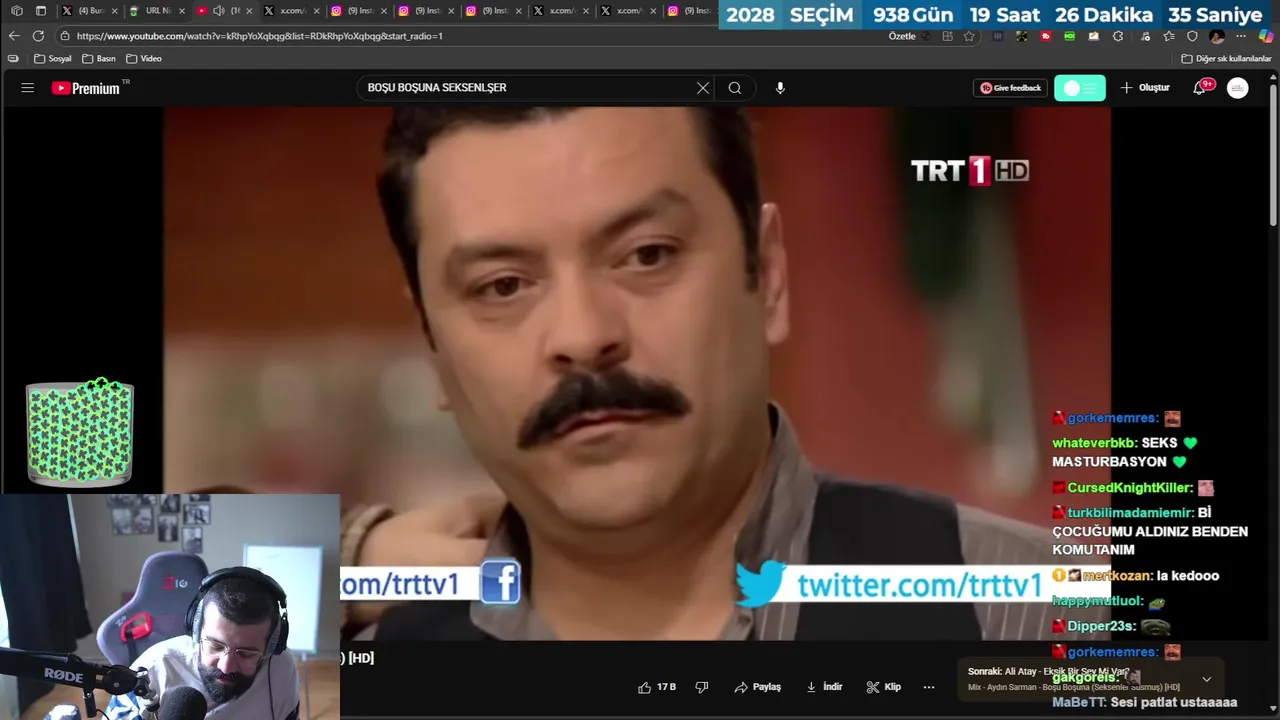Image resolution: width=1280 pixels, height=720 pixels.
Task: Open the browser extensions puzzle icon
Action: (x=1118, y=36)
